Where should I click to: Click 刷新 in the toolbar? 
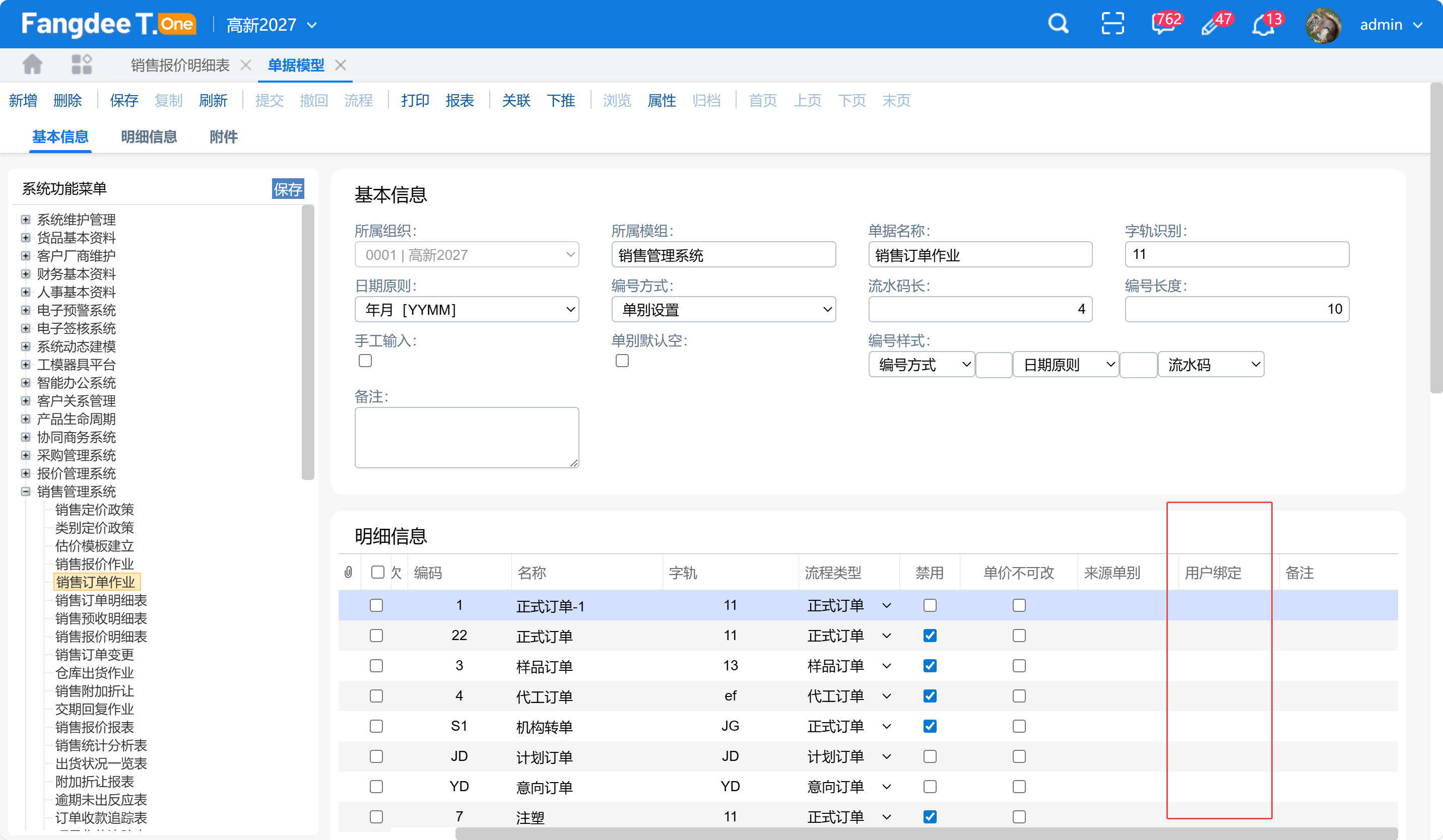[x=213, y=101]
